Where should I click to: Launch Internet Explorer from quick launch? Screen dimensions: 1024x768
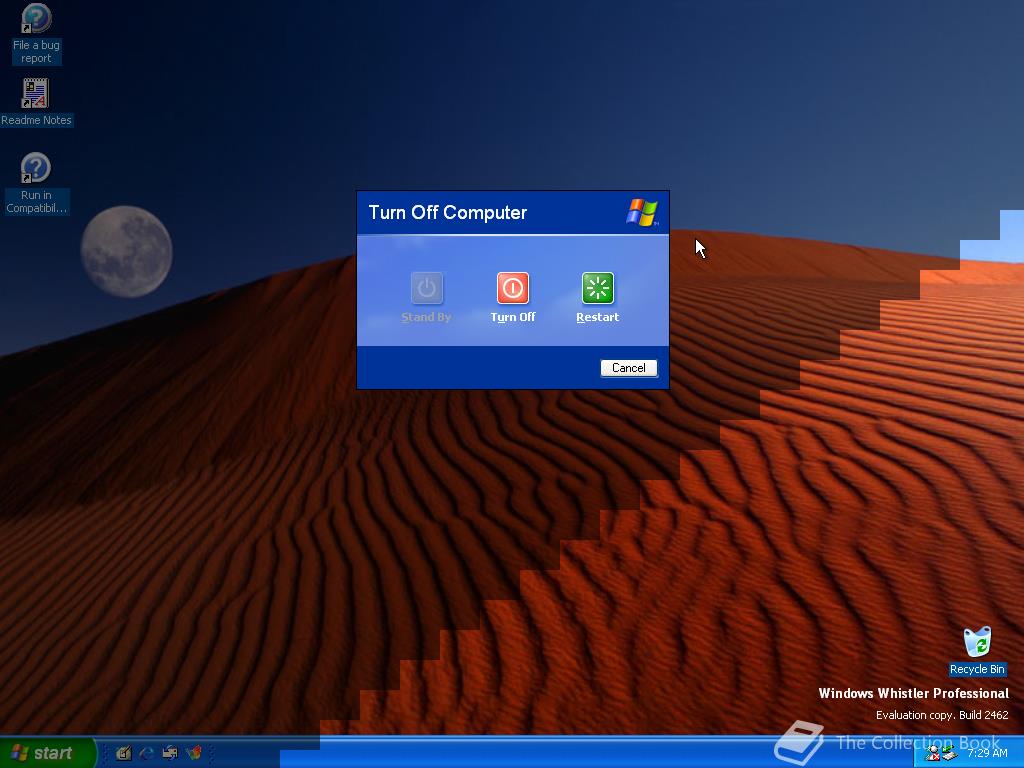[146, 753]
